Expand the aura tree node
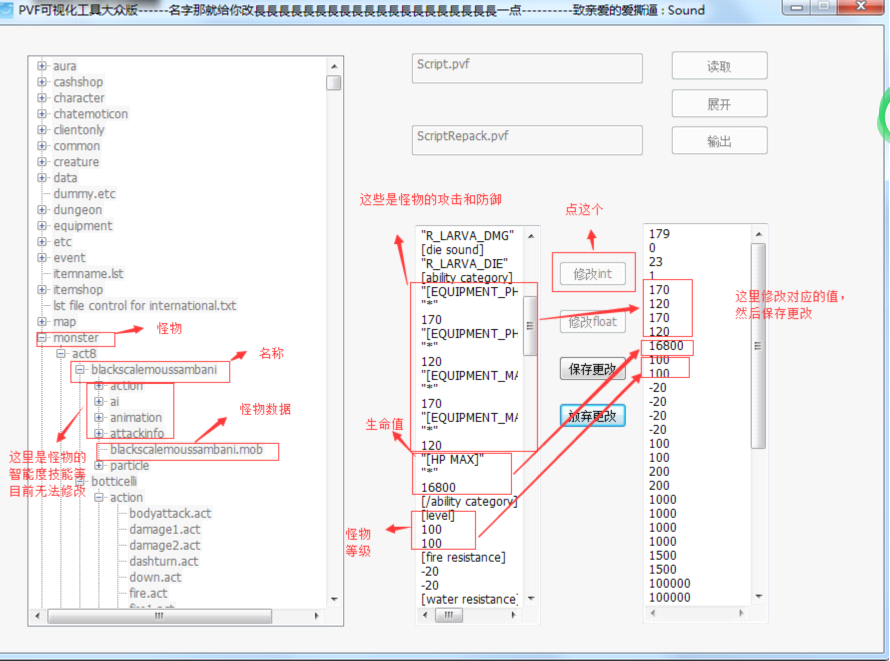 42,66
